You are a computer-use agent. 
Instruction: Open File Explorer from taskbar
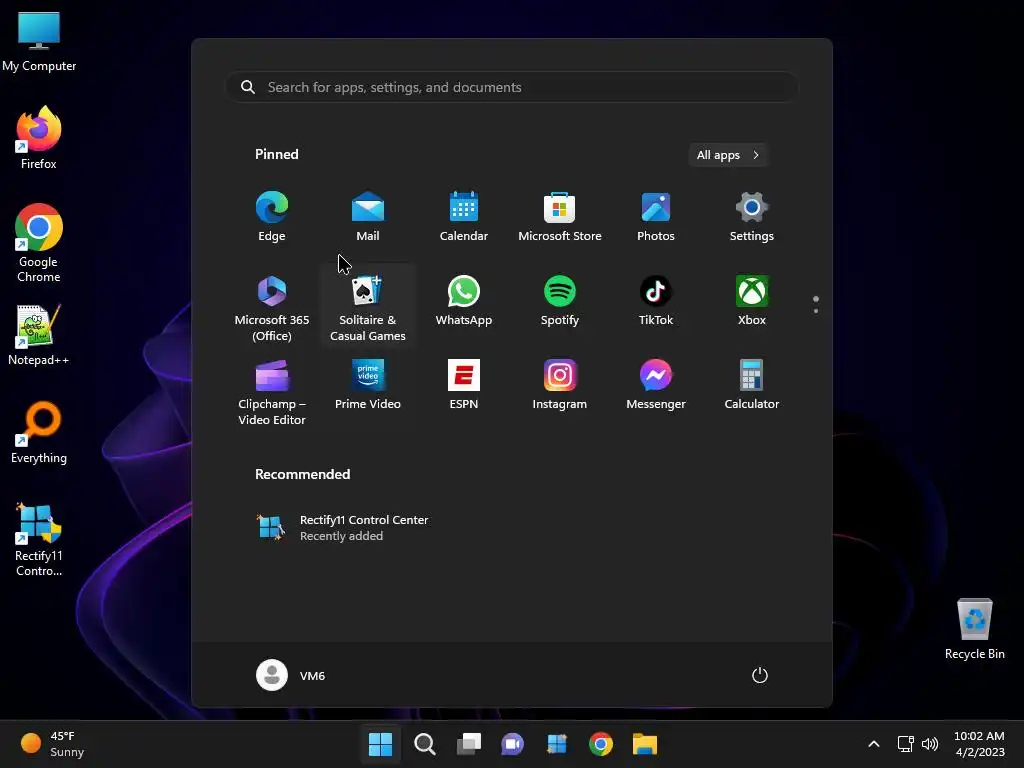click(x=645, y=744)
